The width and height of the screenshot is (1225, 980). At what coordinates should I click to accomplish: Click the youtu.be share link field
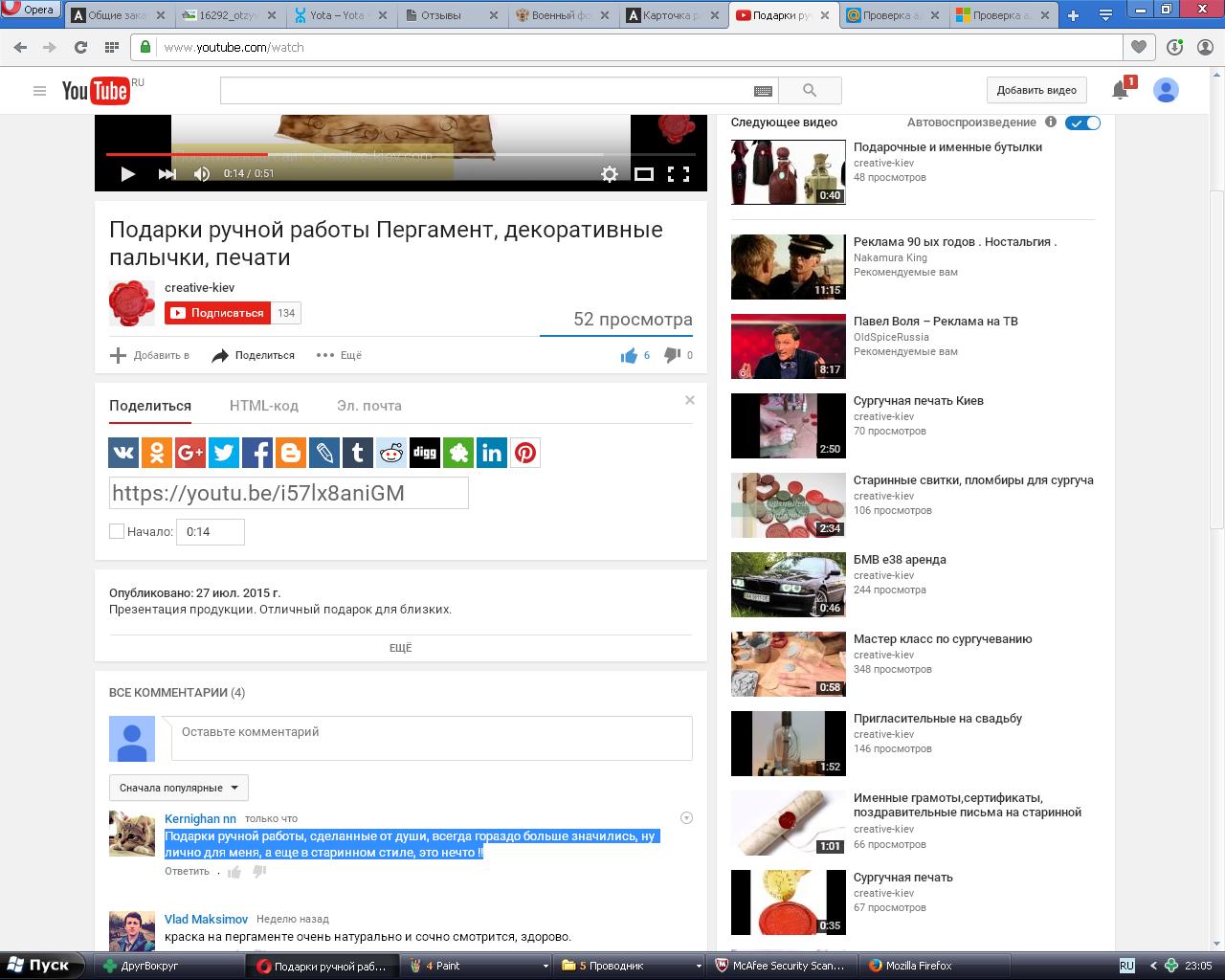(x=289, y=493)
